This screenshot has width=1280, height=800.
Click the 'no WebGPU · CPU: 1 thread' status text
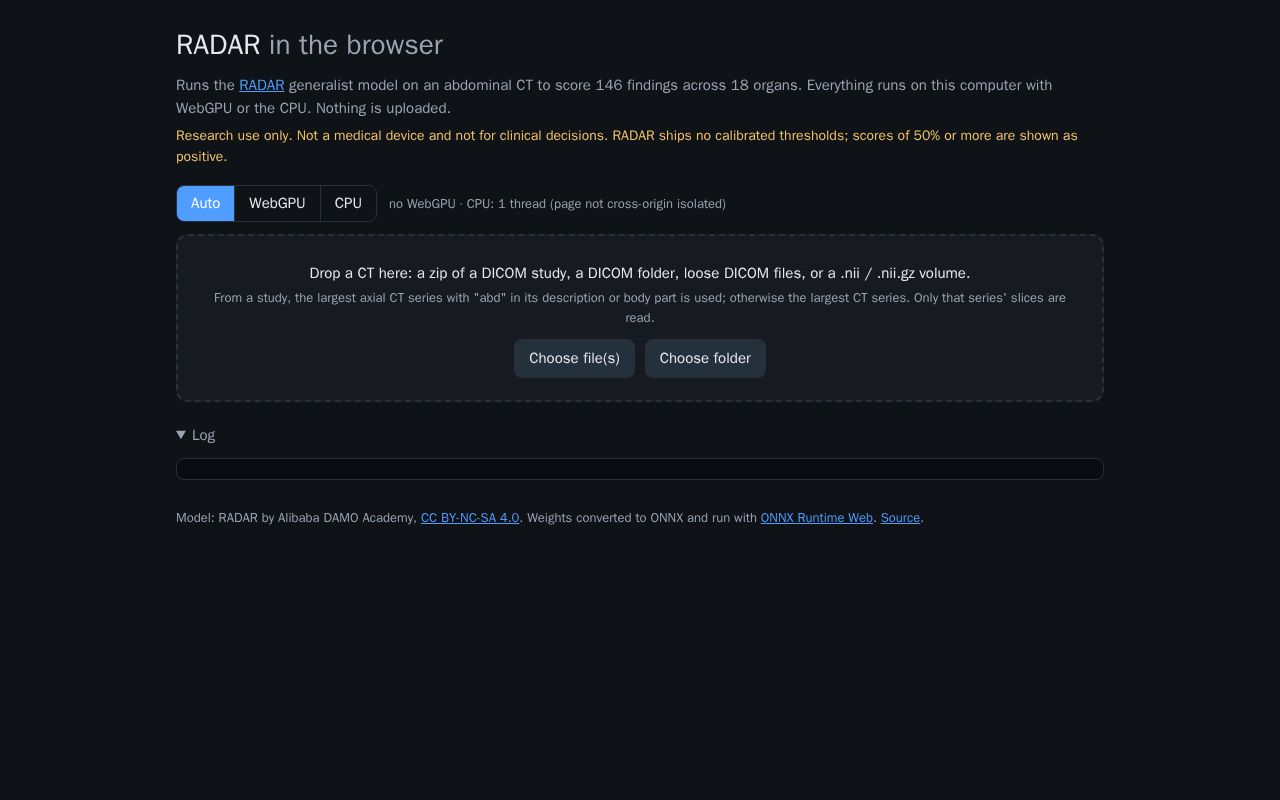point(557,204)
